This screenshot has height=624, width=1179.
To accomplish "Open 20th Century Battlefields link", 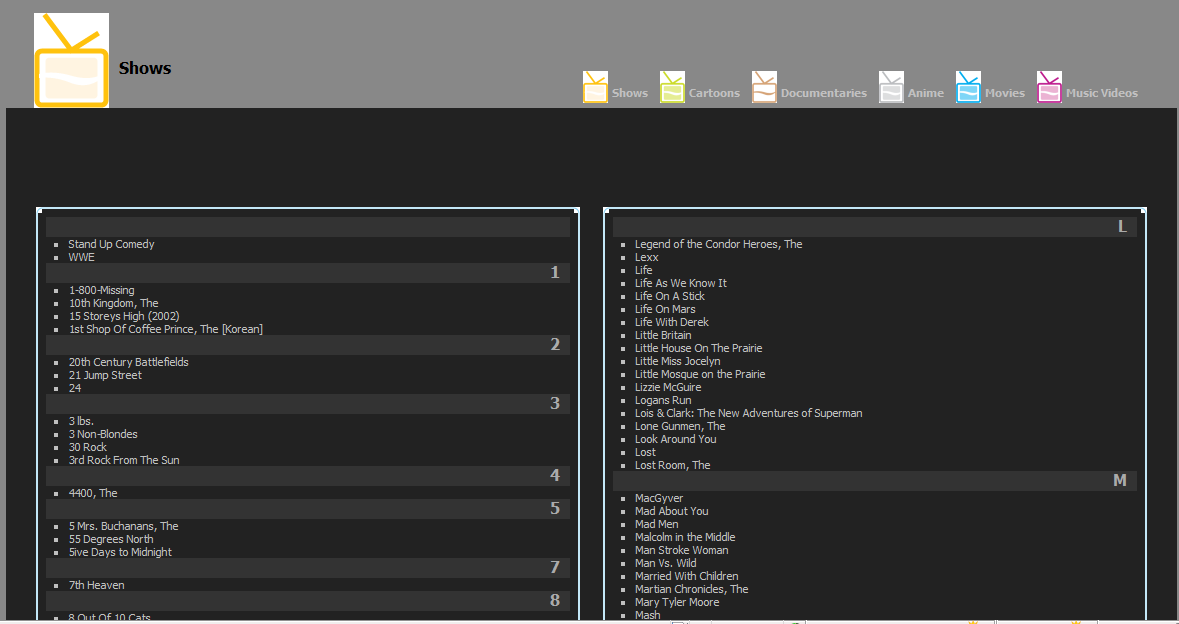I will [x=129, y=362].
